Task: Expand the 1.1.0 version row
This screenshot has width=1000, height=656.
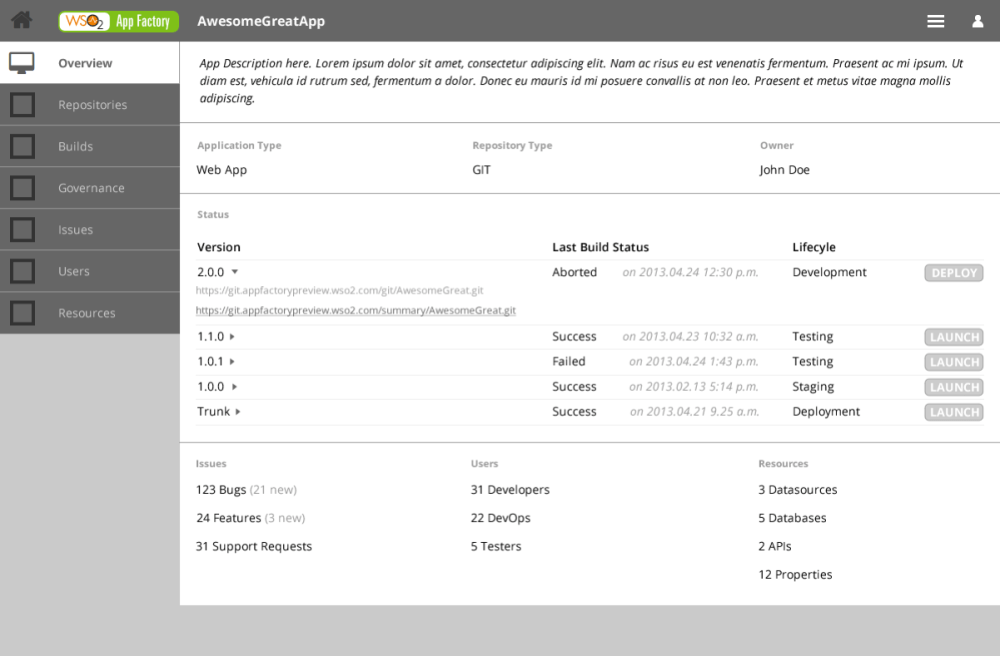Action: 230,336
